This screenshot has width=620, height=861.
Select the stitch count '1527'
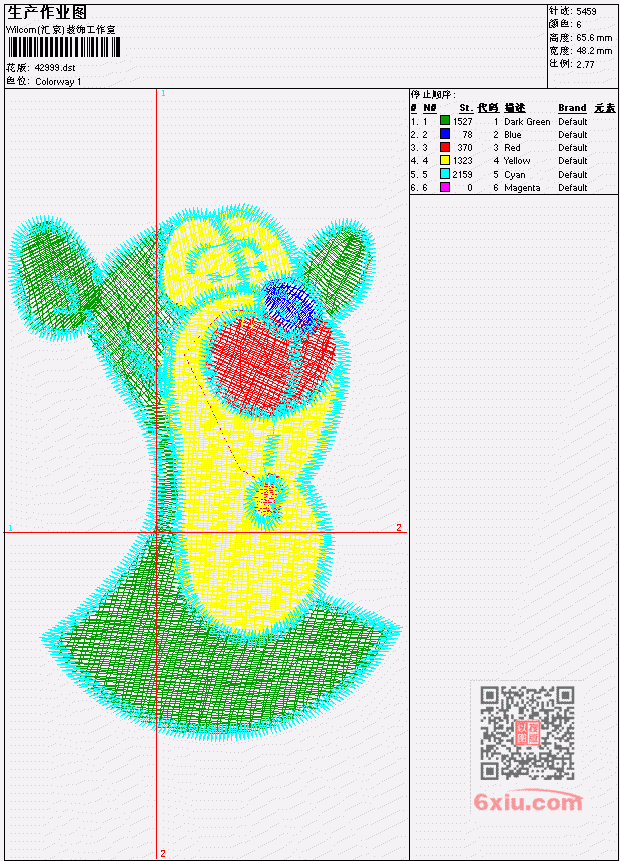[462, 121]
